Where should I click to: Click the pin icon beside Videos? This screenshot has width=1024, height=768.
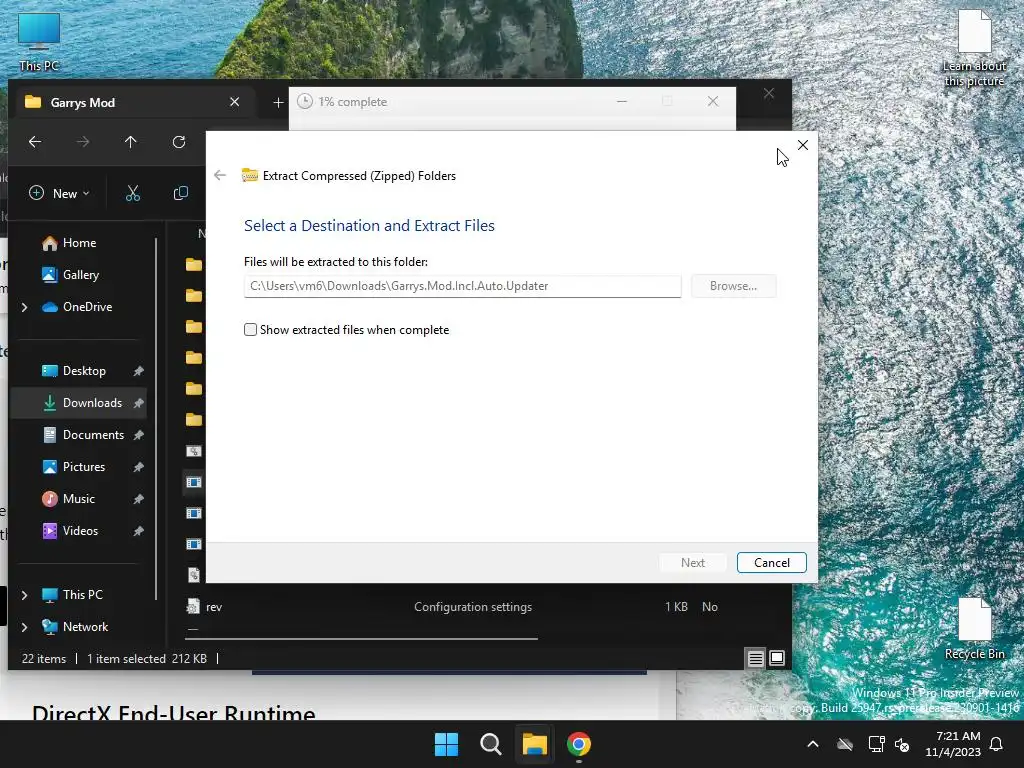click(x=138, y=531)
